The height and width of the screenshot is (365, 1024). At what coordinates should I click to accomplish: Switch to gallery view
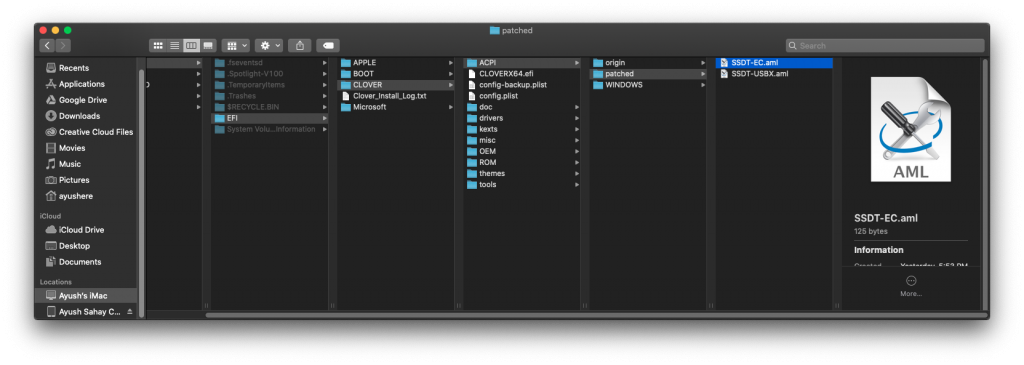(208, 46)
